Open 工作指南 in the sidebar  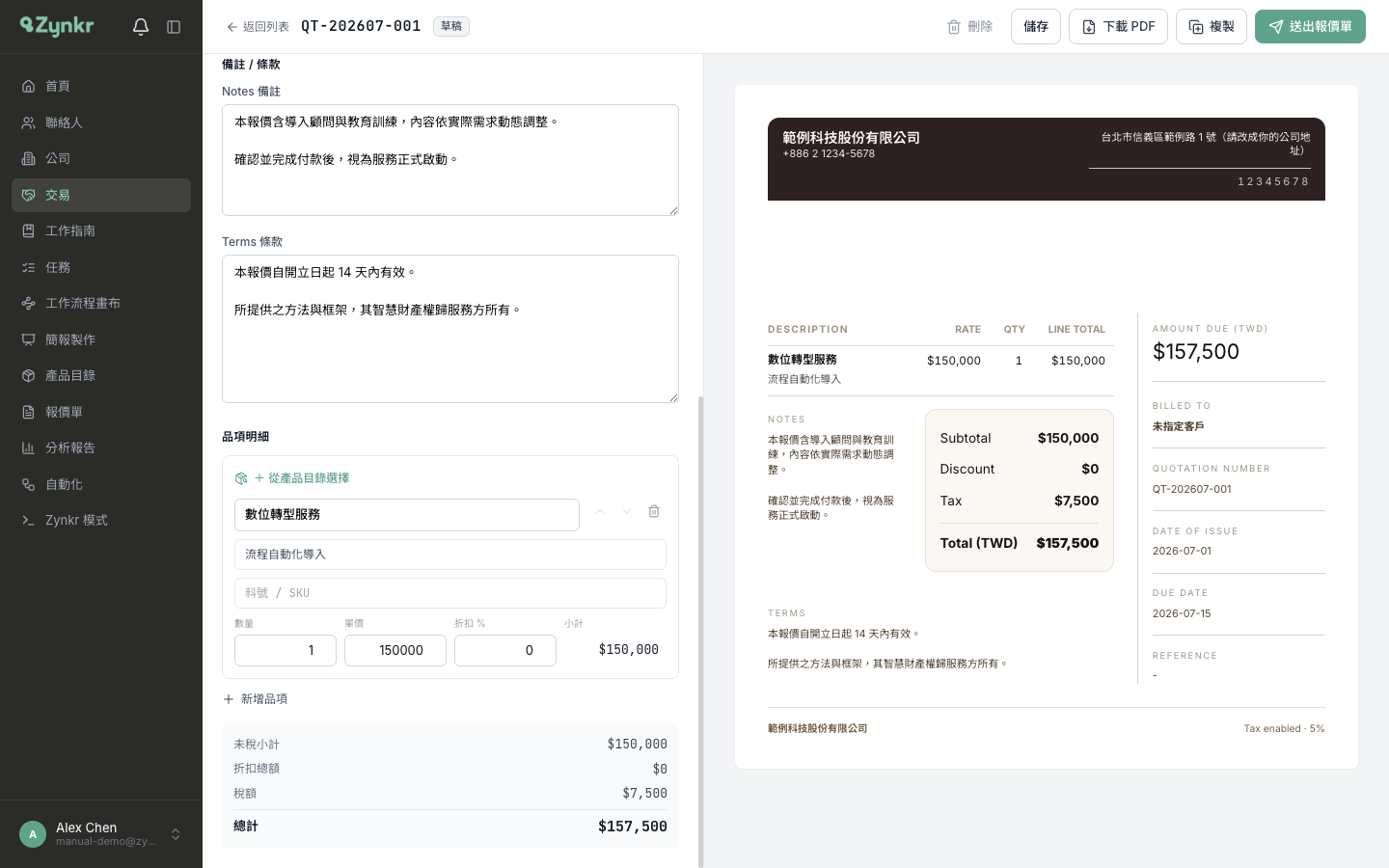101,231
